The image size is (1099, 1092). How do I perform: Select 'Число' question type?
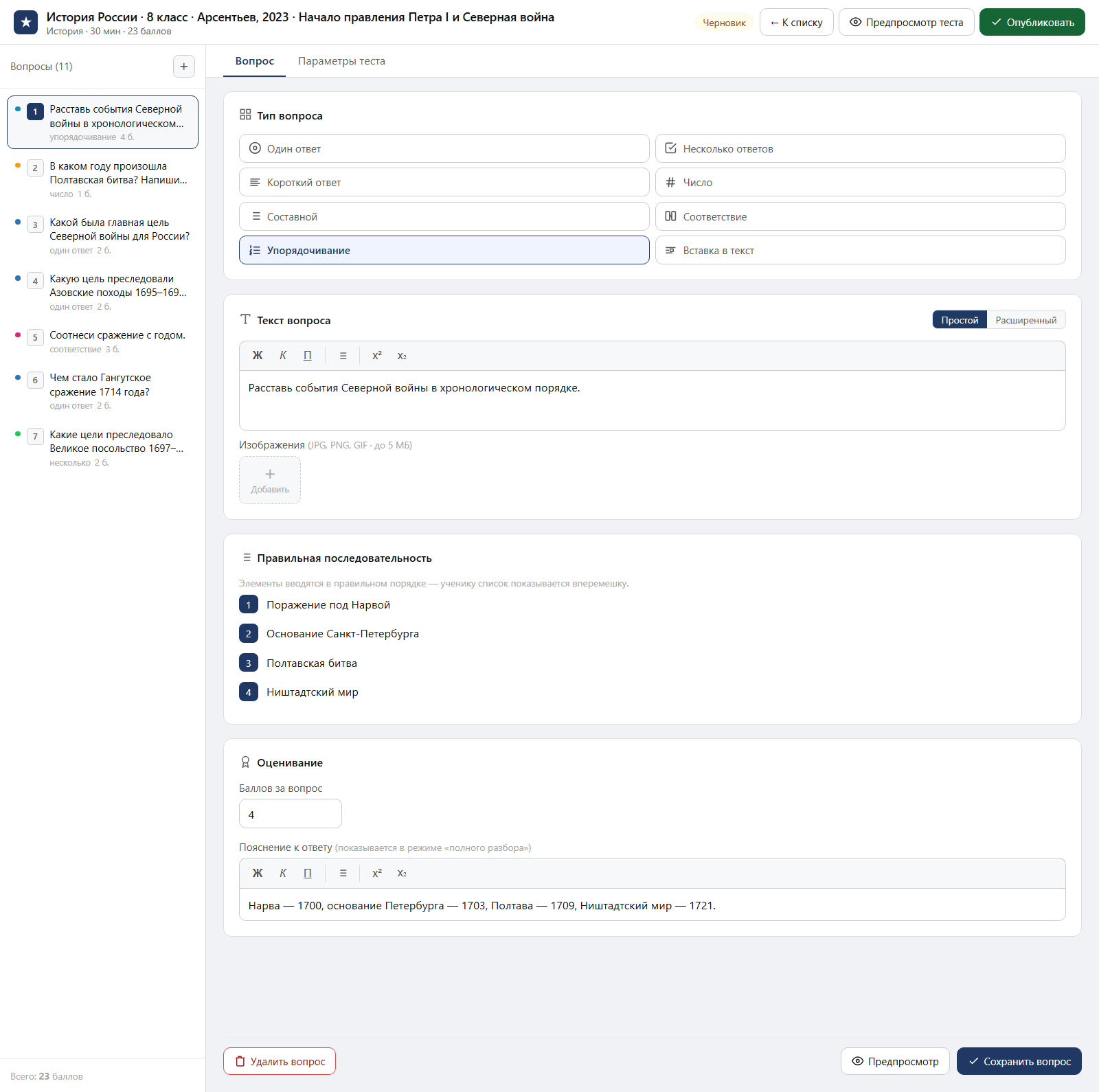tap(860, 183)
